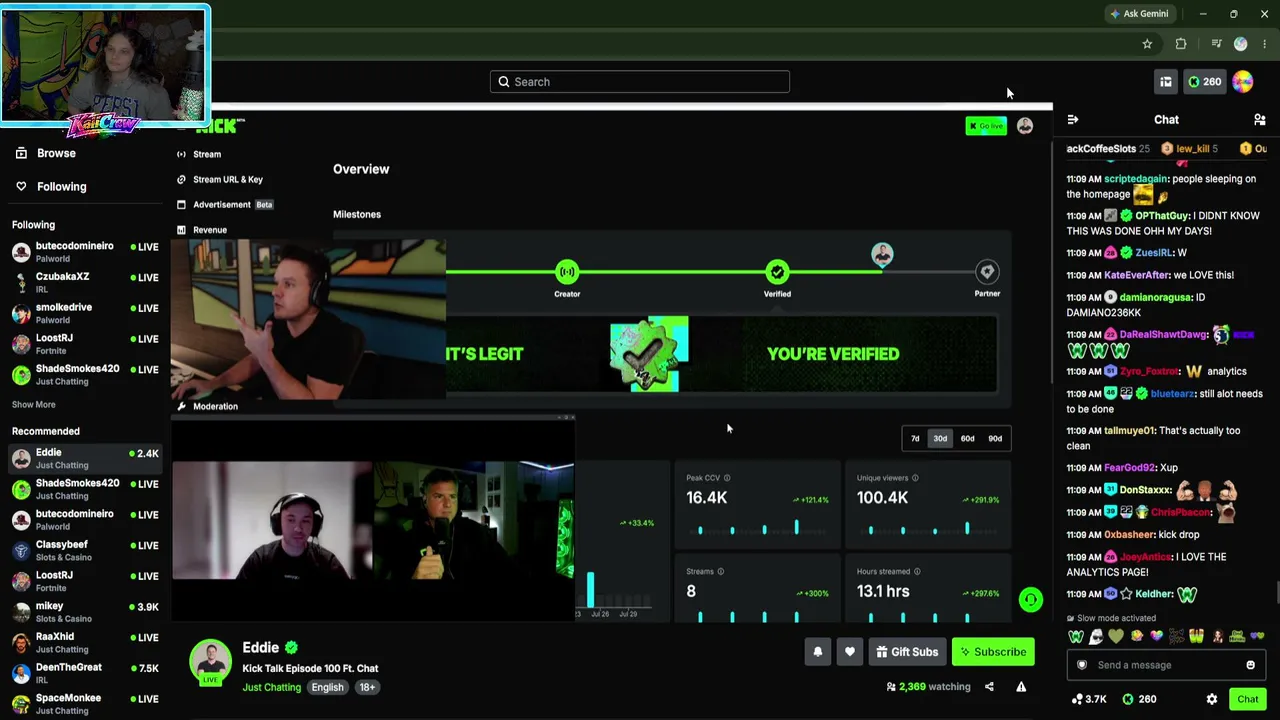Select the 7d time range
1280x720 pixels.
point(915,439)
